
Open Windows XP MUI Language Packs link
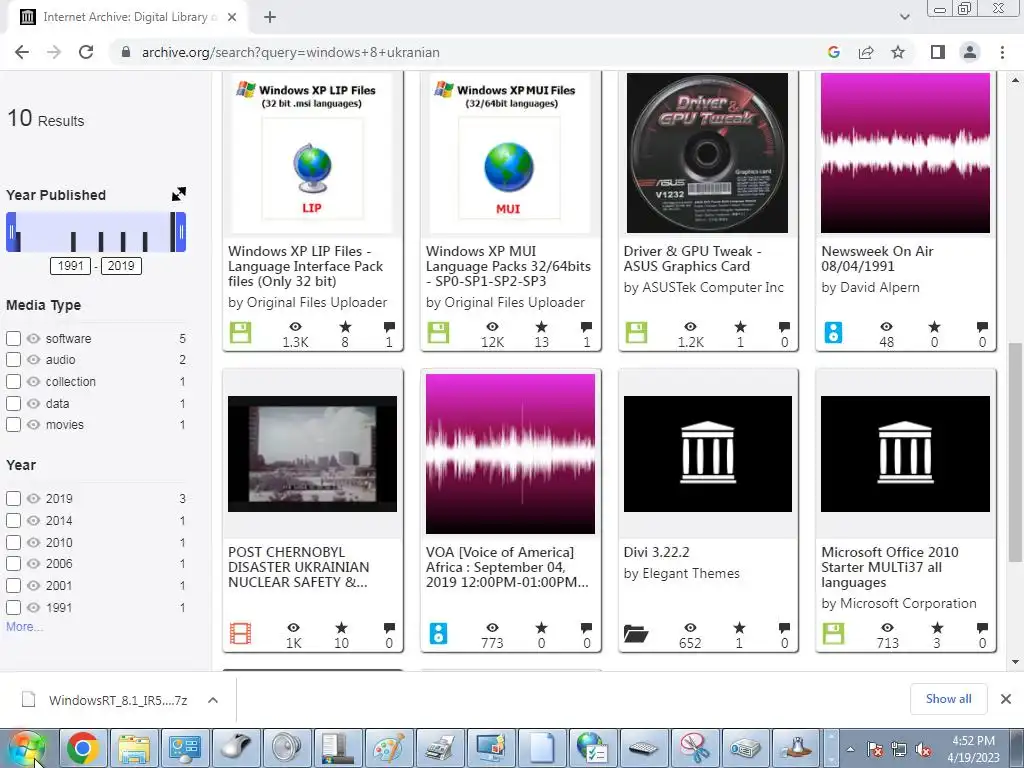pyautogui.click(x=508, y=266)
